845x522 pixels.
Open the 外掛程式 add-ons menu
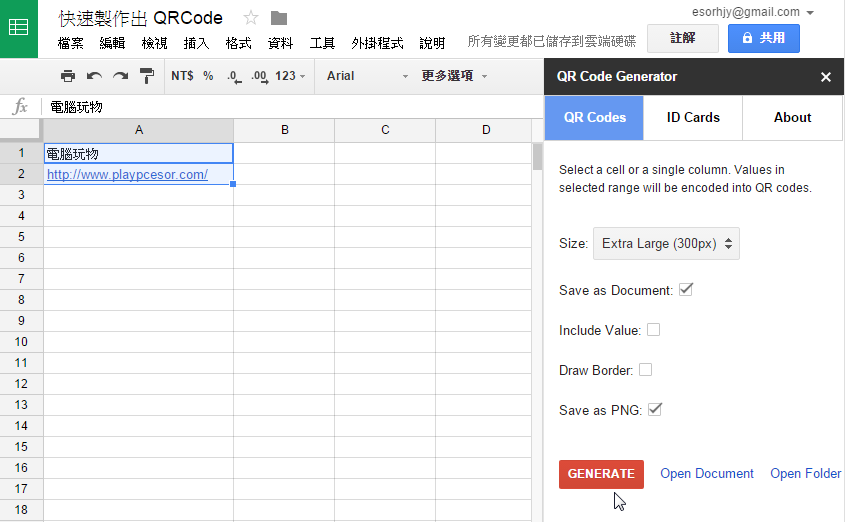pos(377,43)
